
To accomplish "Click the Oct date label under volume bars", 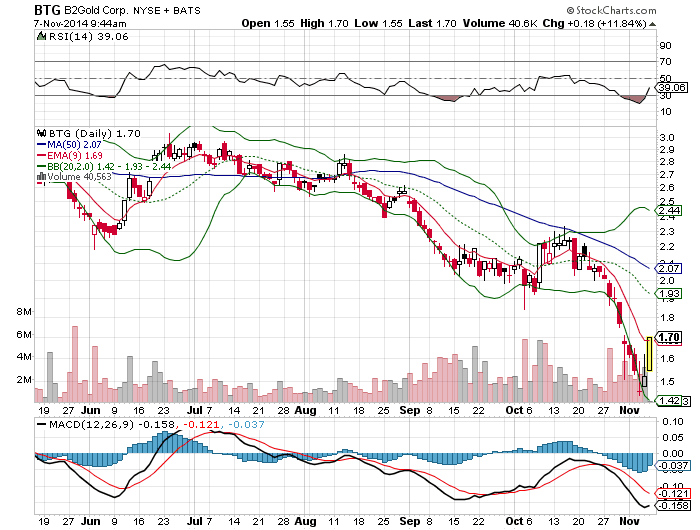I will tap(514, 410).
